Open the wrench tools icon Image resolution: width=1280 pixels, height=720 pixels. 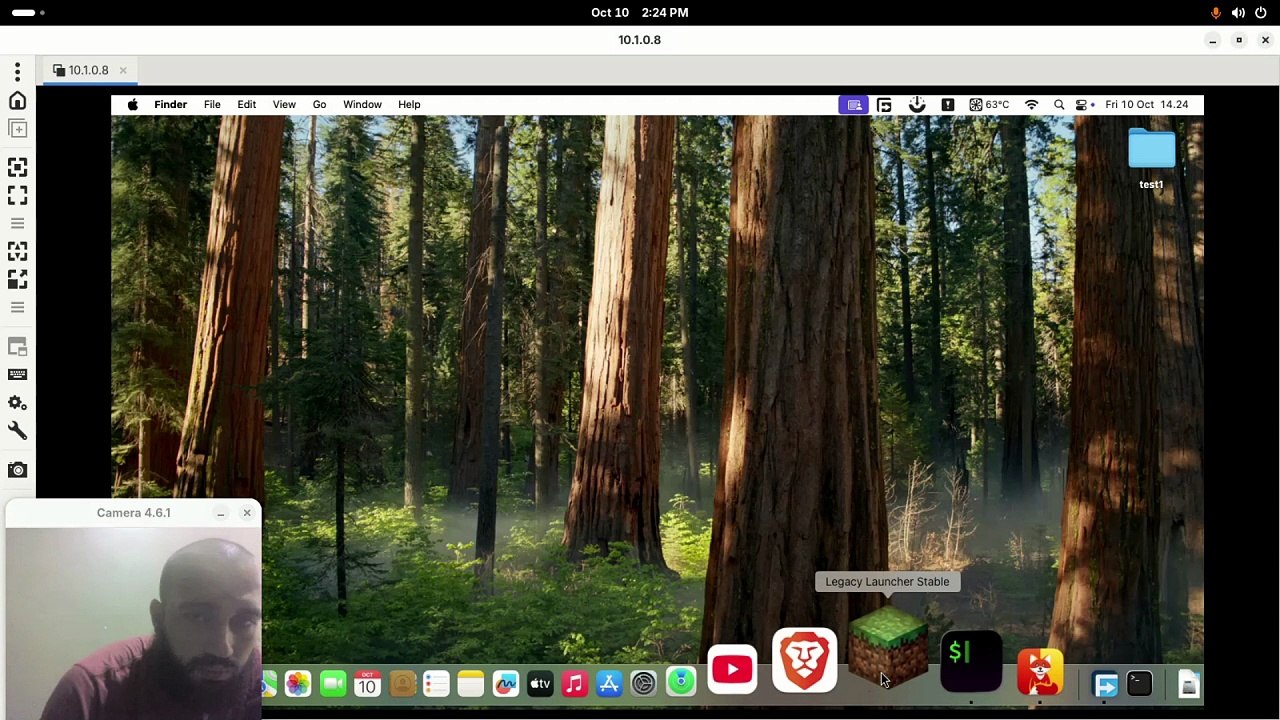(x=17, y=430)
